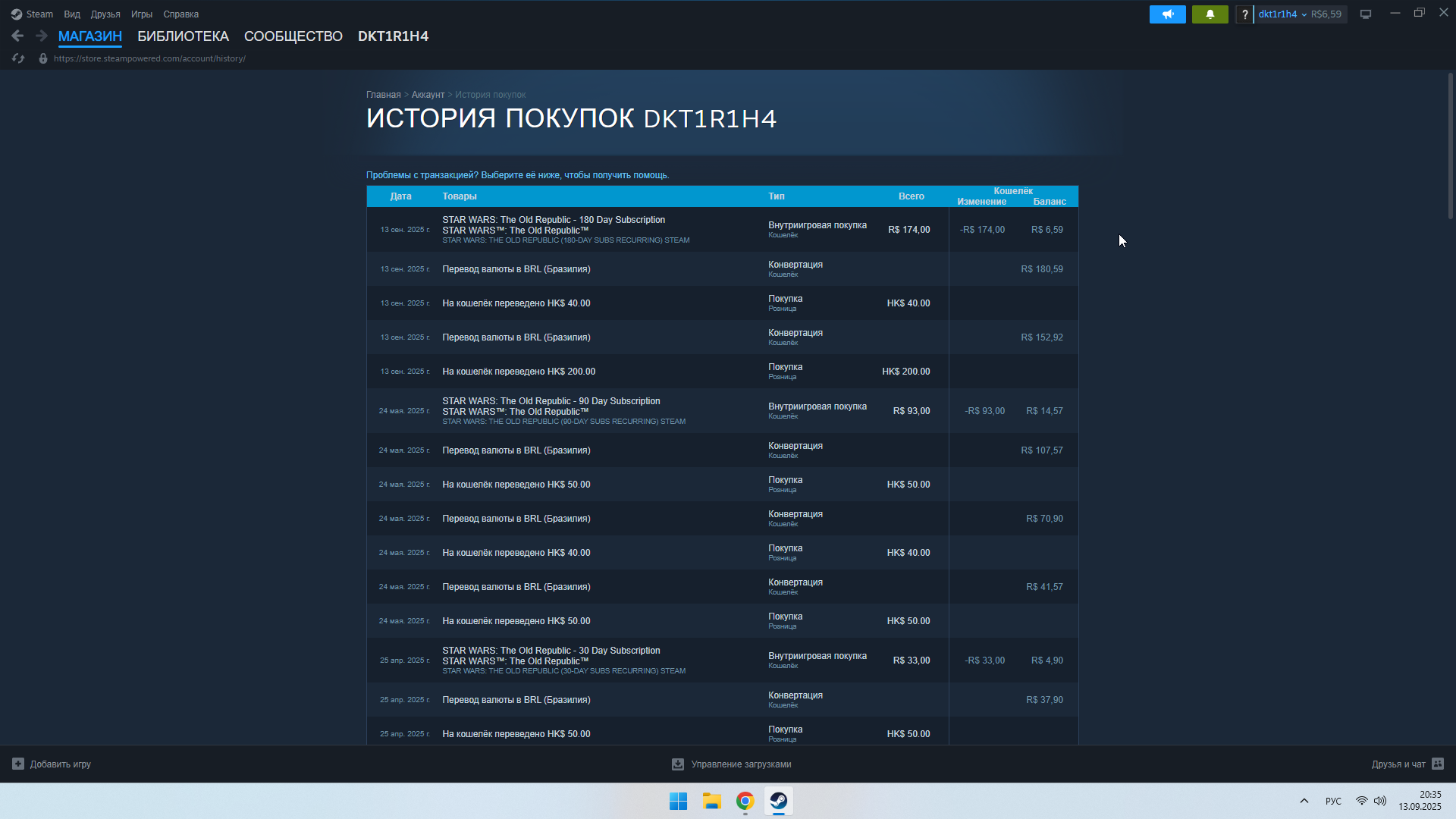The height and width of the screenshot is (819, 1456).
Task: Click the store URL address field
Action: click(x=150, y=58)
